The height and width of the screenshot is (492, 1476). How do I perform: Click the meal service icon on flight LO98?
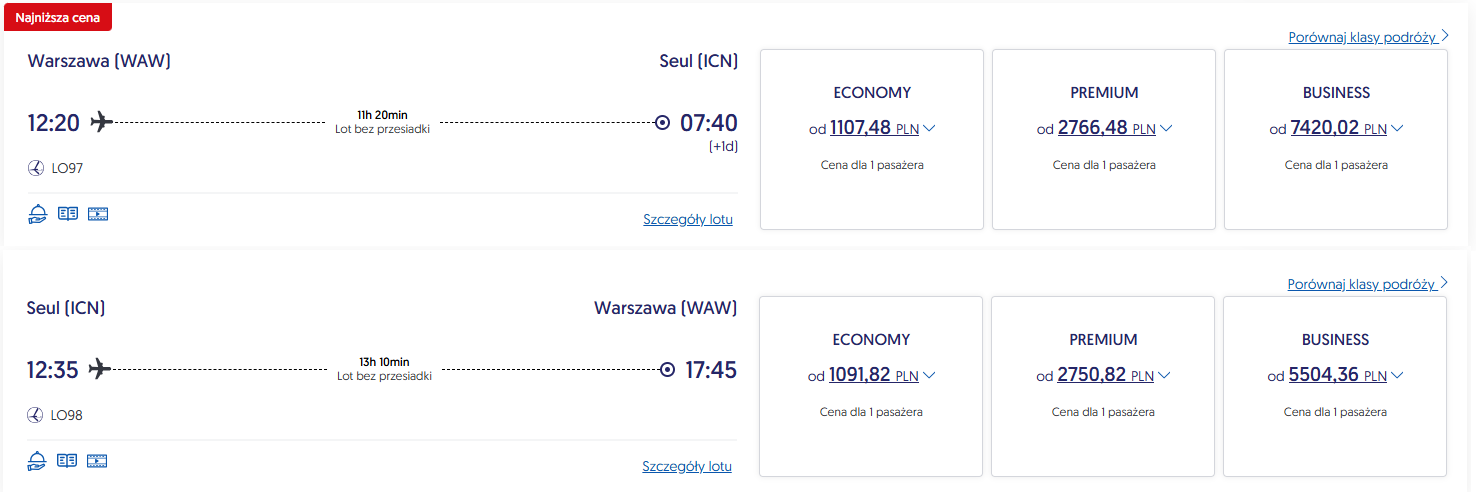37,460
